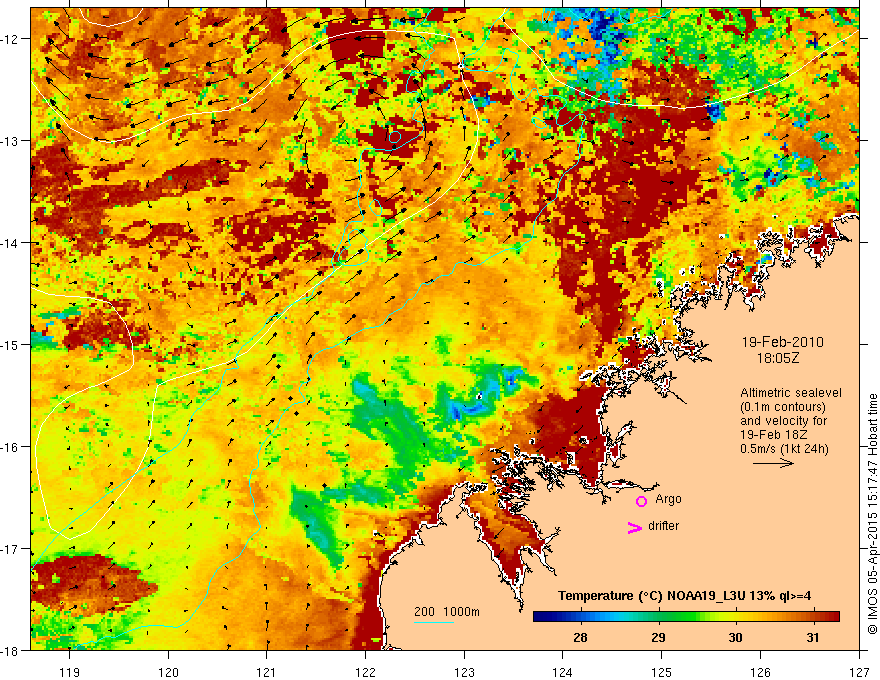This screenshot has height=680, width=880.
Task: Click the magenta drifter arrow legend marker
Action: 635,527
